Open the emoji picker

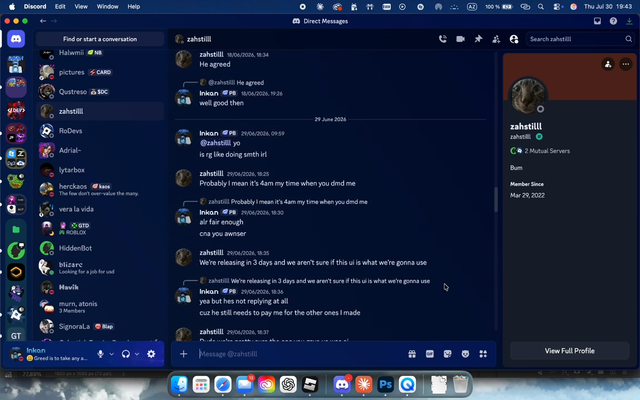point(465,354)
